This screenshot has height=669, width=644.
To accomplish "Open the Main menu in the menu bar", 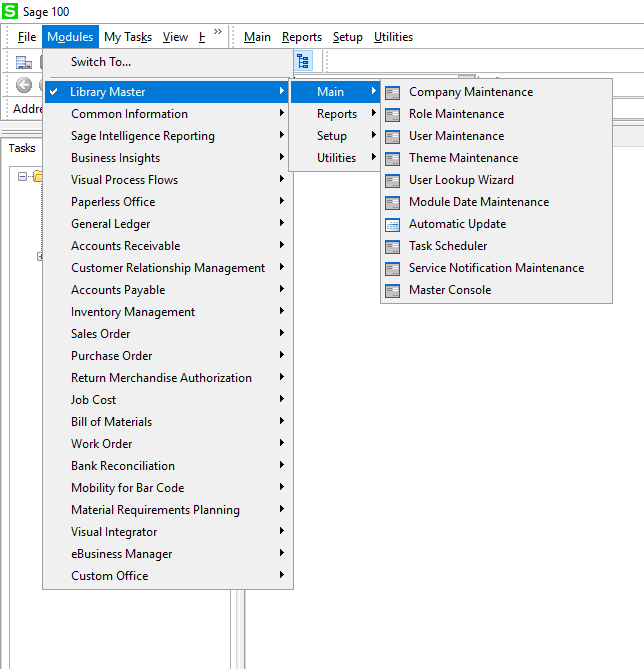I will tap(257, 37).
